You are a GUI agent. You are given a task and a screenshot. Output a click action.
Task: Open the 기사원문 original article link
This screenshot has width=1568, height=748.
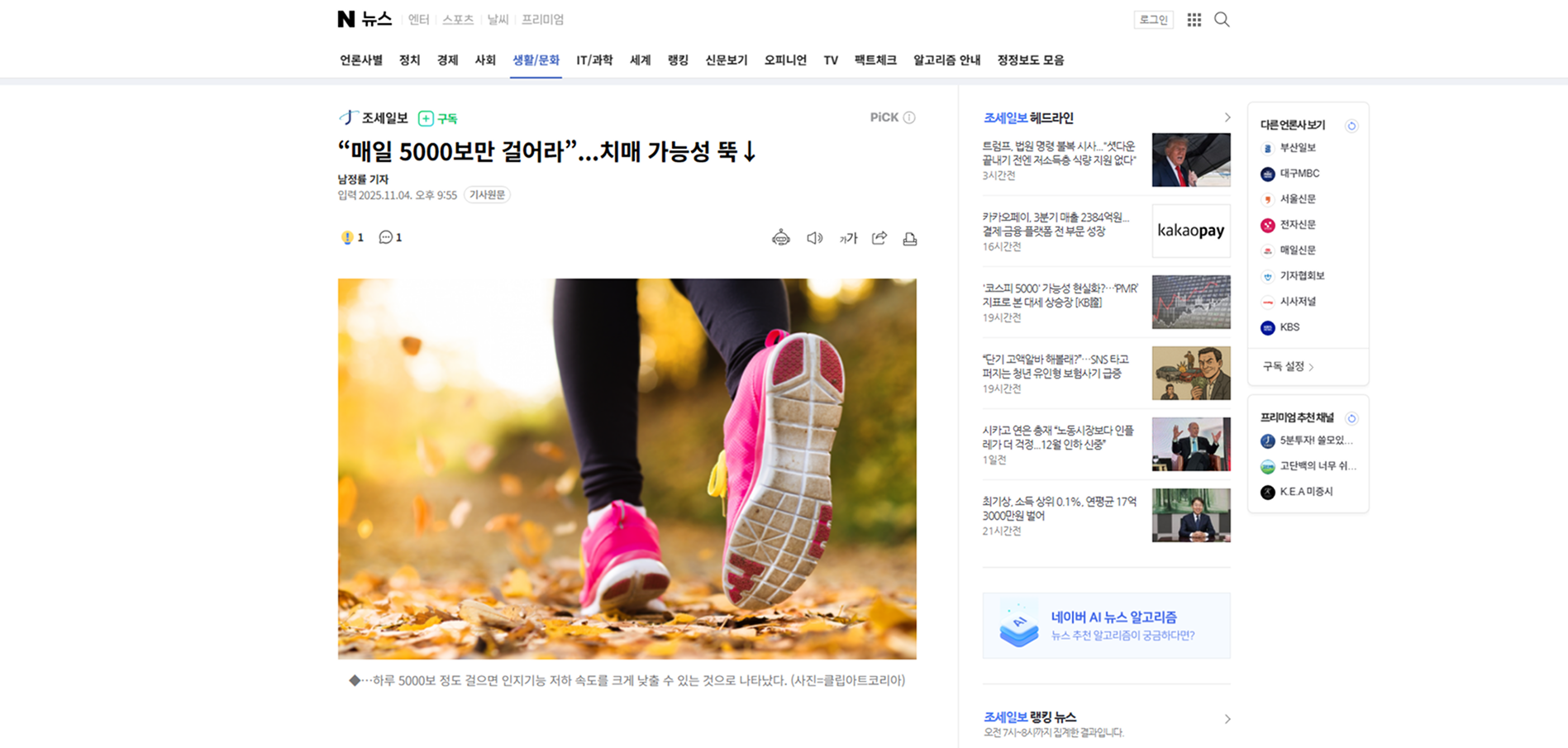pyautogui.click(x=487, y=195)
